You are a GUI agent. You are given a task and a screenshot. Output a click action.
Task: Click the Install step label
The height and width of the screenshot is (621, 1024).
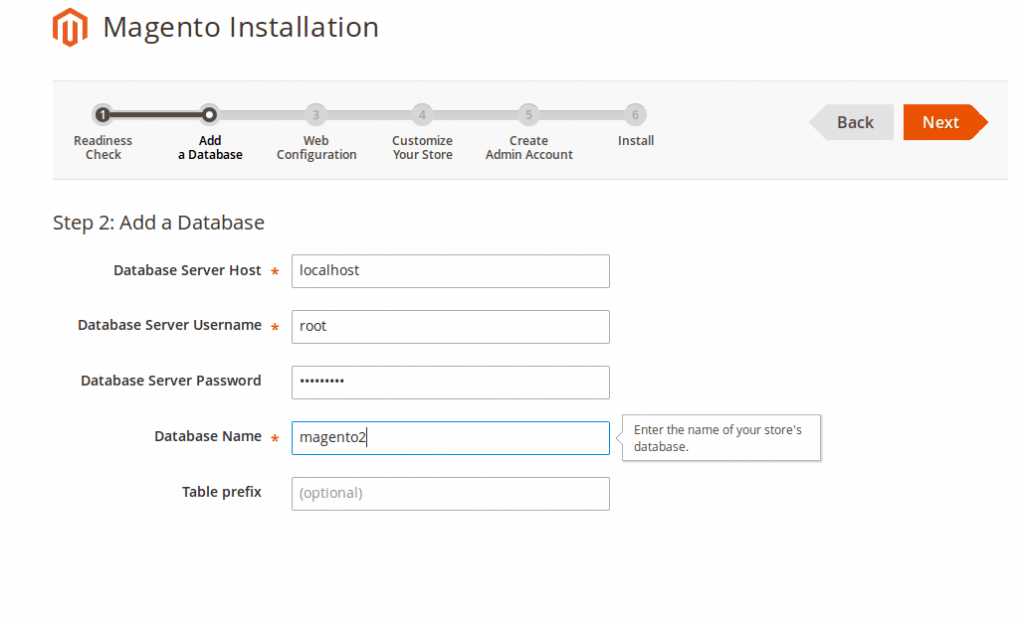(635, 140)
